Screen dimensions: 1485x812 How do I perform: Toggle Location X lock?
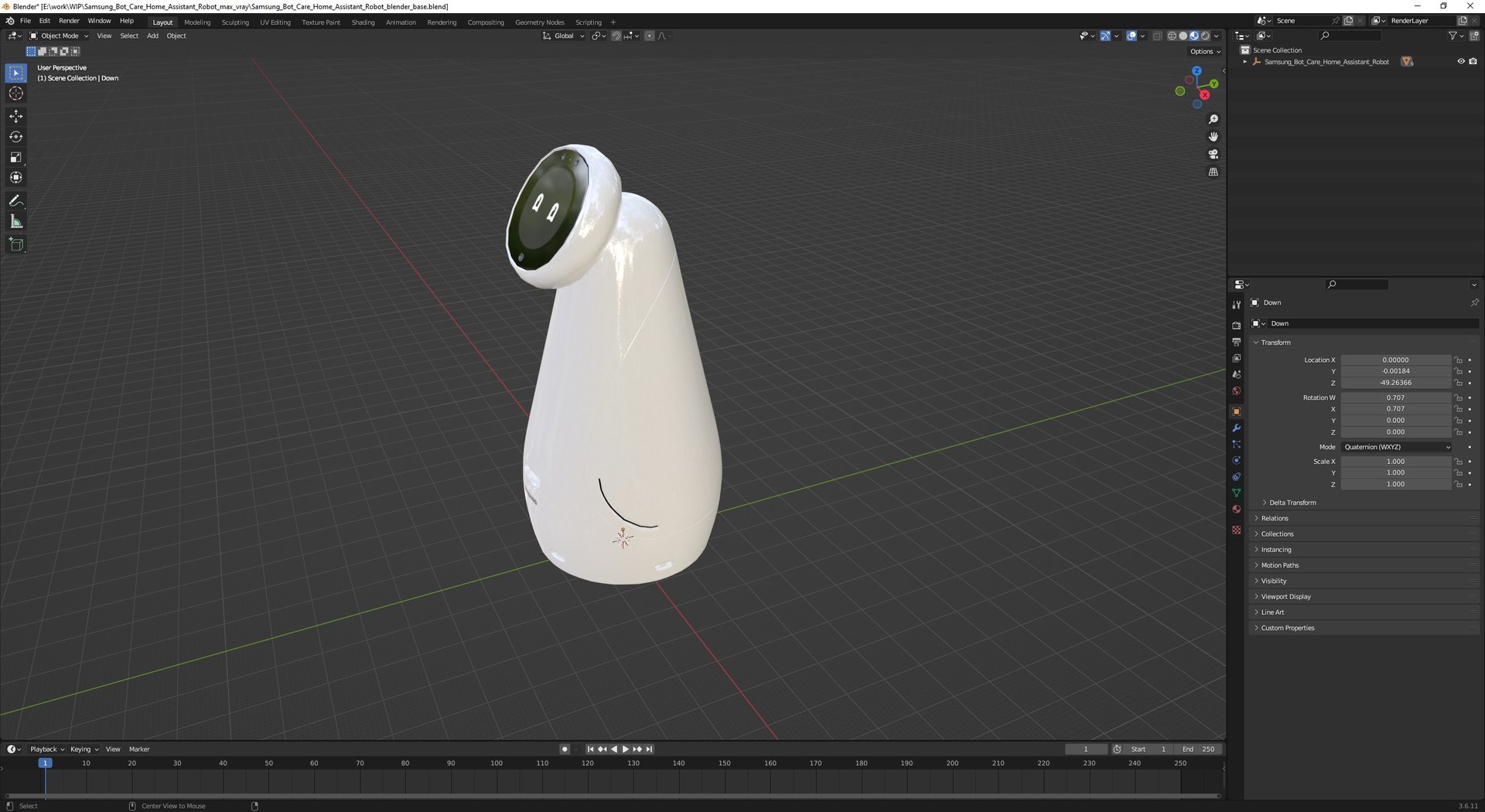click(x=1459, y=360)
